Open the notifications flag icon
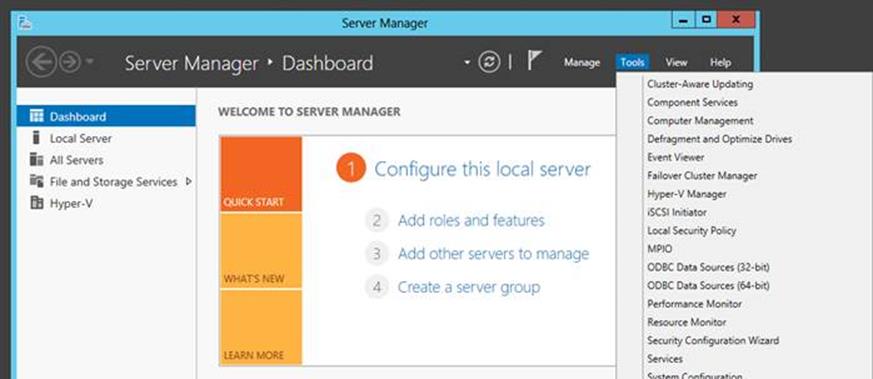 [x=534, y=61]
